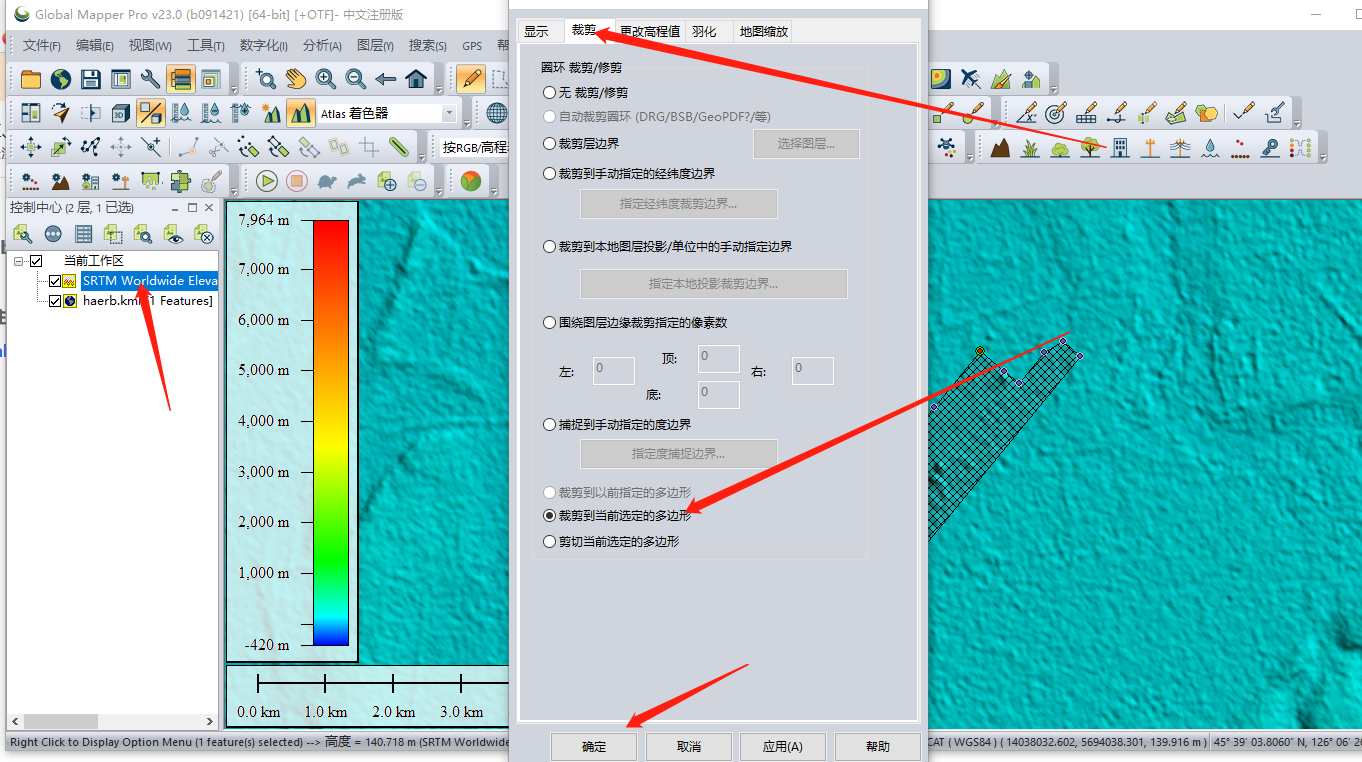Toggle layer visibility eye icon in Control Center
Screen dimensions: 1362x762
174,234
